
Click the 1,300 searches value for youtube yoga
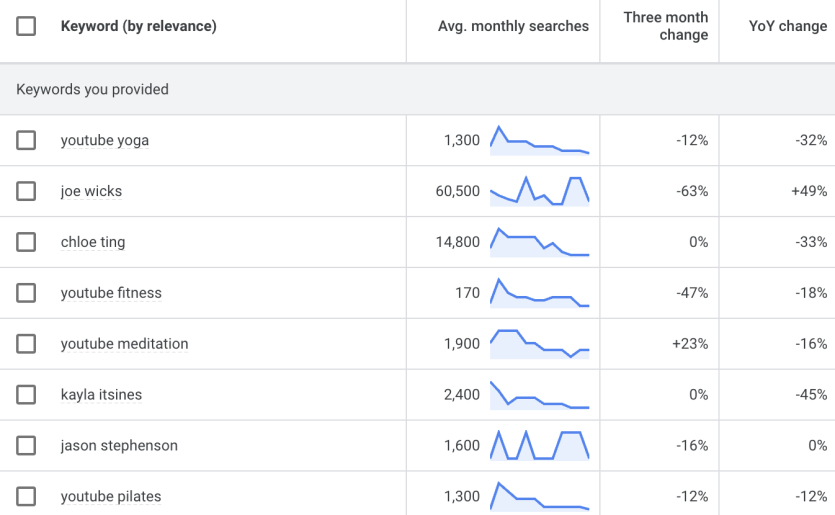(462, 141)
